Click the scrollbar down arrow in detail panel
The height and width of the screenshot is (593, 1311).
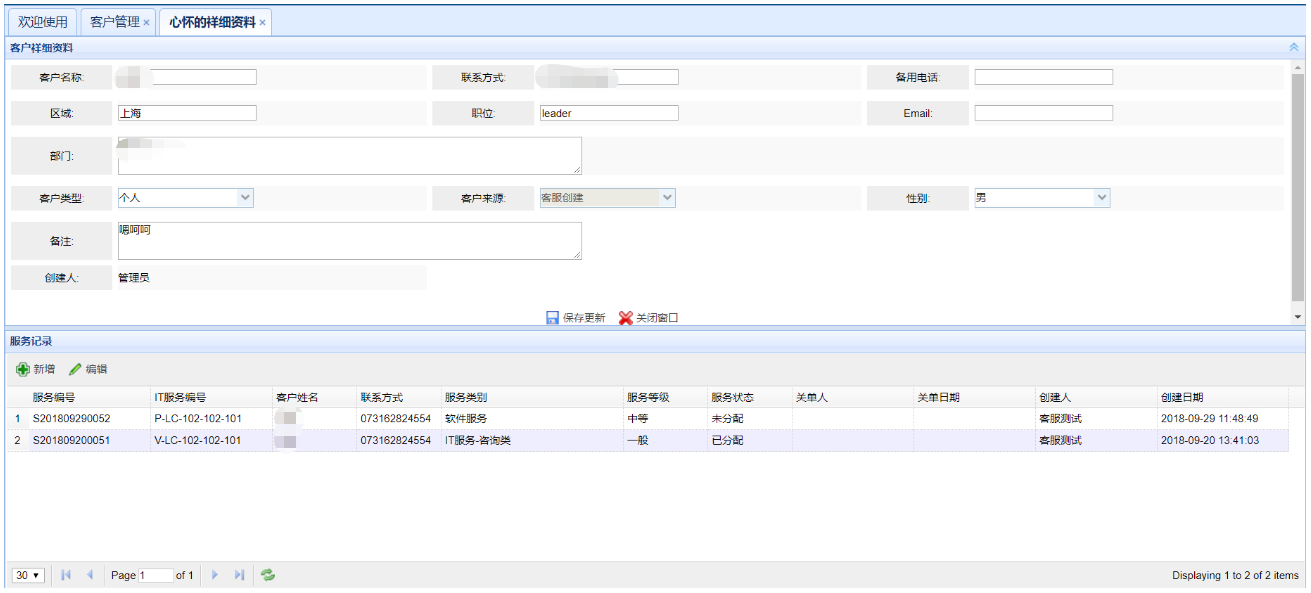[x=1298, y=316]
